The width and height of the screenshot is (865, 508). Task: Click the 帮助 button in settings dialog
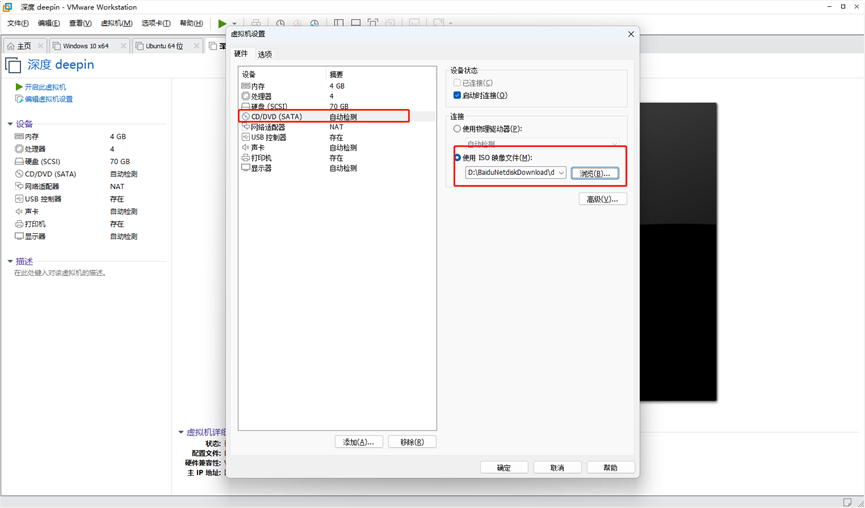point(611,467)
